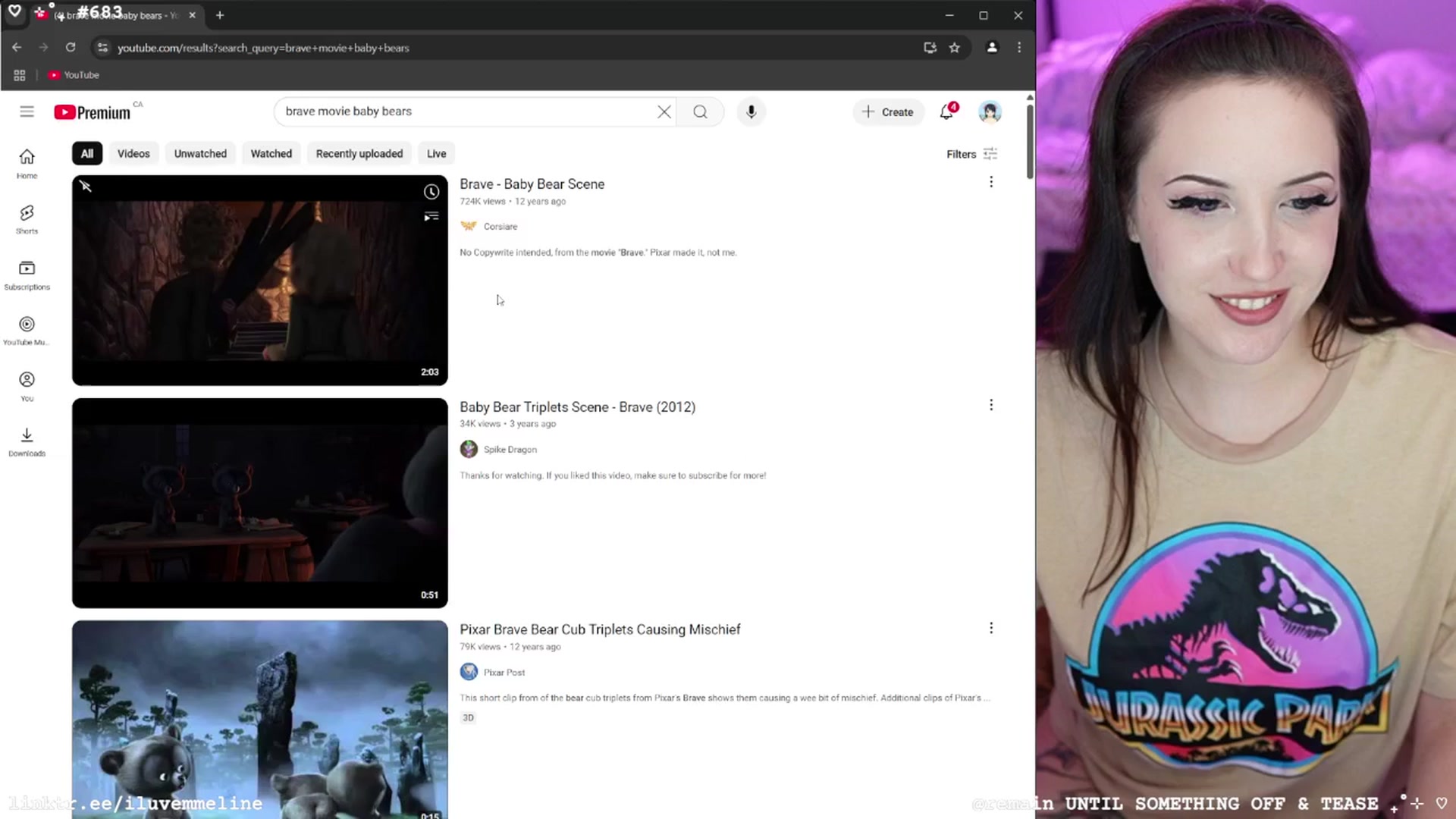Click the YouTube Premium logo
The image size is (1456, 819).
click(x=93, y=112)
